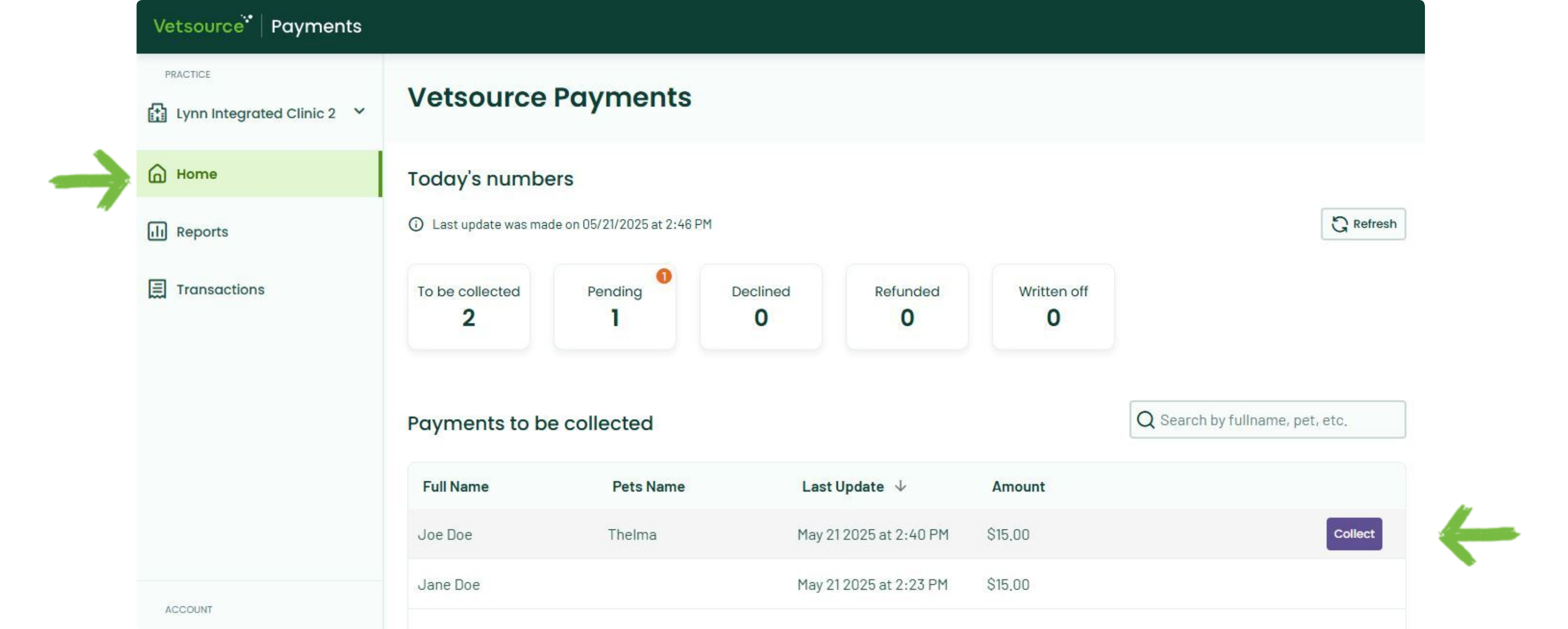Click the Refresh button
Screen dimensions: 1568x629
click(1363, 224)
